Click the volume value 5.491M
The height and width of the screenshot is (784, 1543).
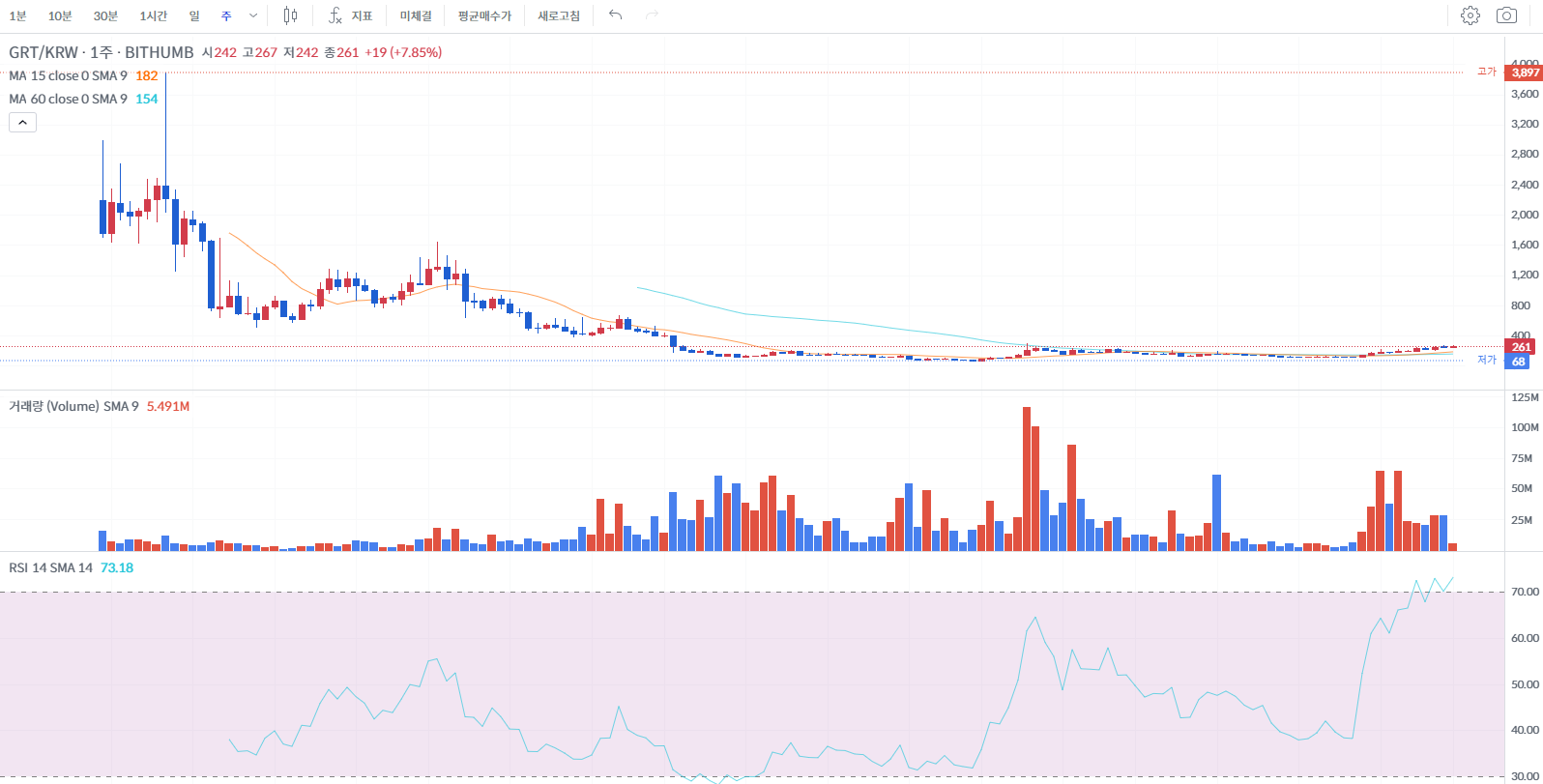click(x=168, y=406)
